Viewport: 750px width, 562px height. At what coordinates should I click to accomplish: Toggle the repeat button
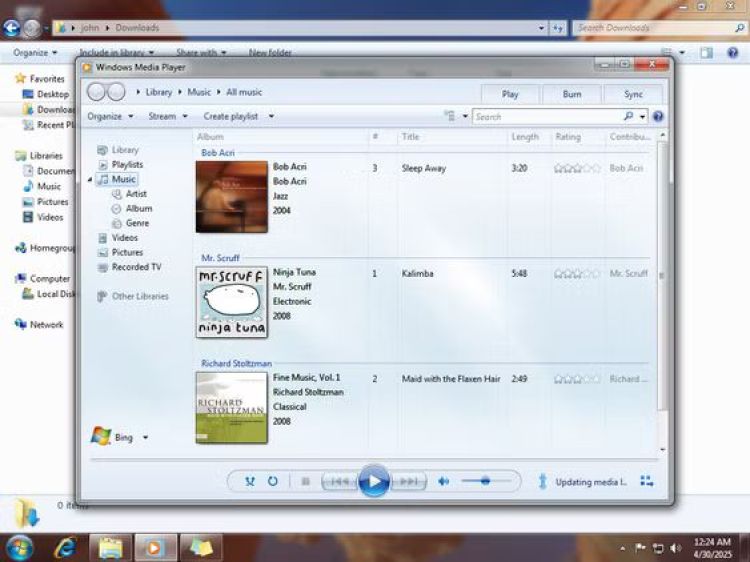point(272,481)
